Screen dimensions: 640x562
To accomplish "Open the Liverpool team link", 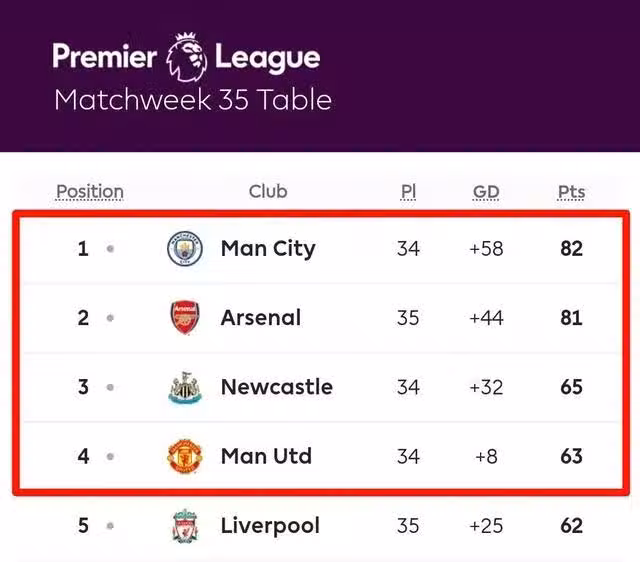I will [270, 525].
